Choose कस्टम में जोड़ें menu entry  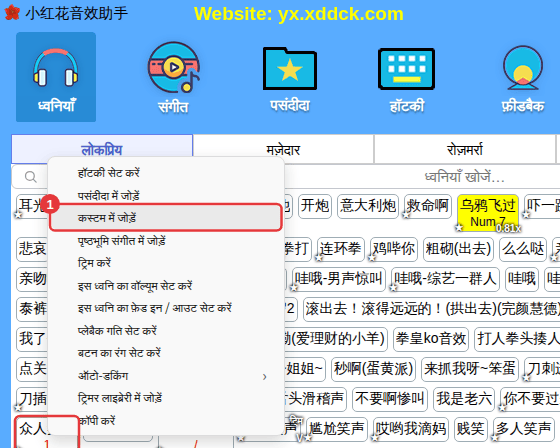(x=166, y=218)
